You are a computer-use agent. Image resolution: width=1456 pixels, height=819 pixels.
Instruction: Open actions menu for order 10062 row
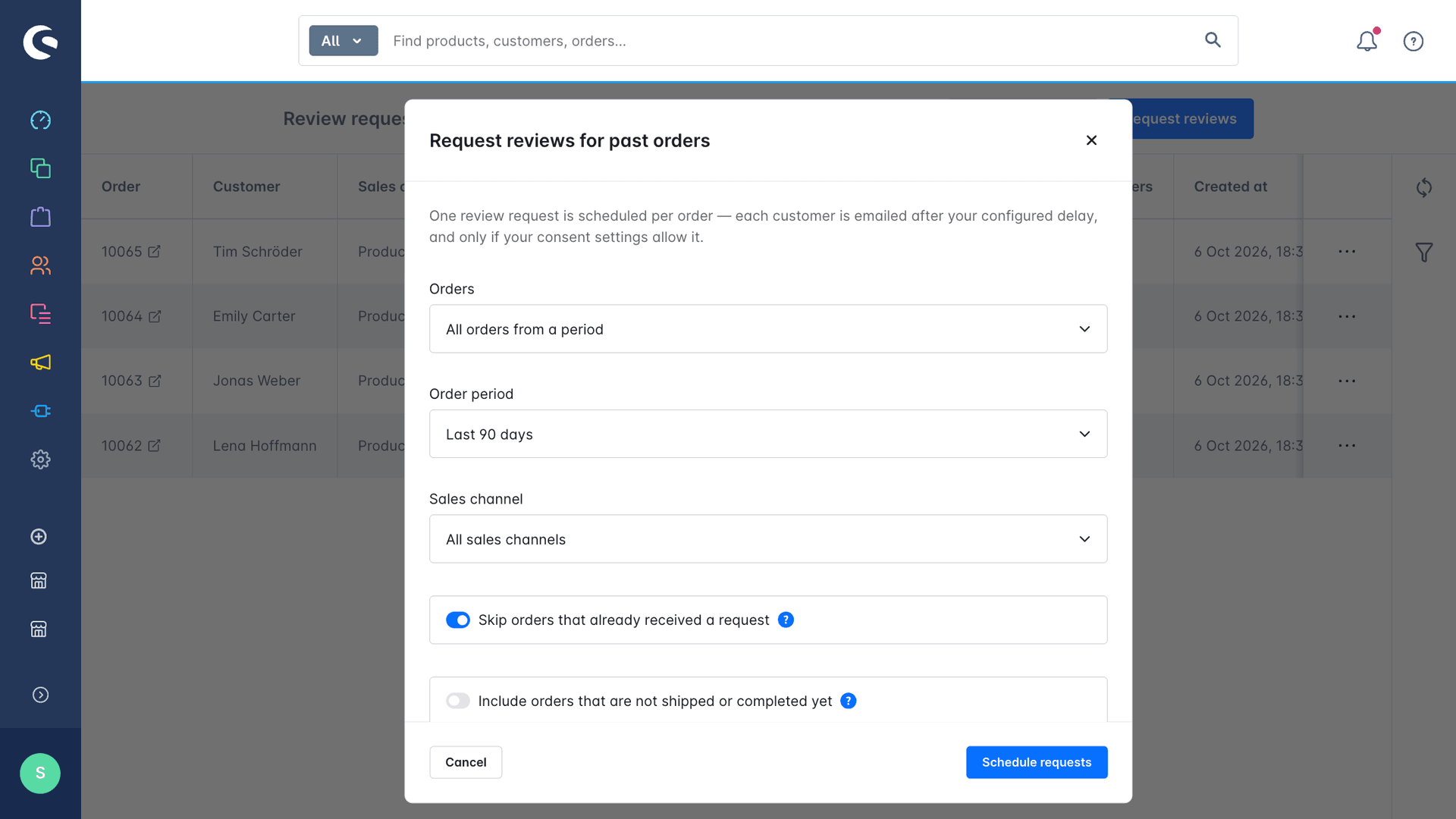point(1347,446)
